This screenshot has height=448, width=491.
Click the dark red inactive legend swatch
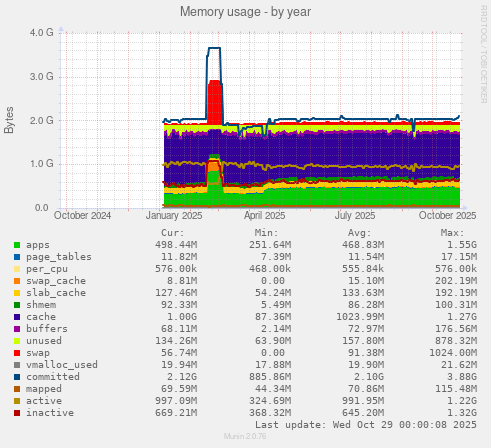(17, 413)
